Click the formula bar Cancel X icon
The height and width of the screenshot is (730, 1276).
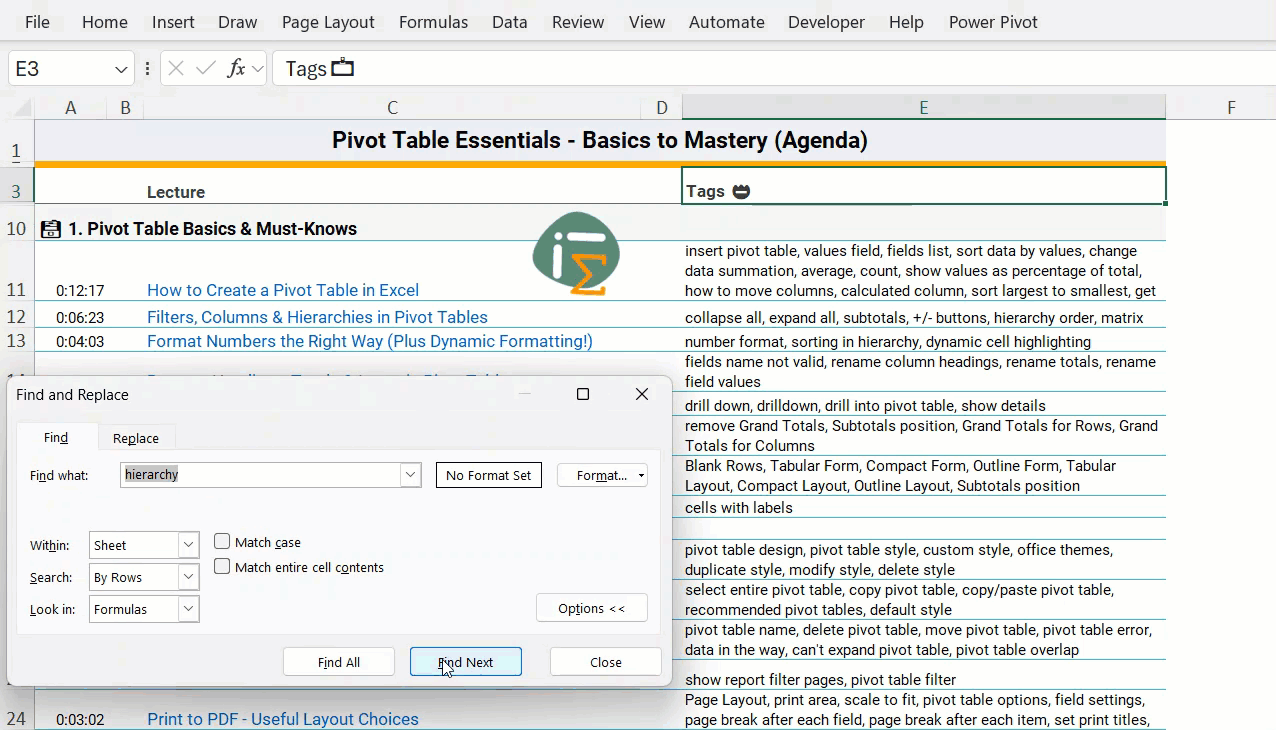point(176,68)
